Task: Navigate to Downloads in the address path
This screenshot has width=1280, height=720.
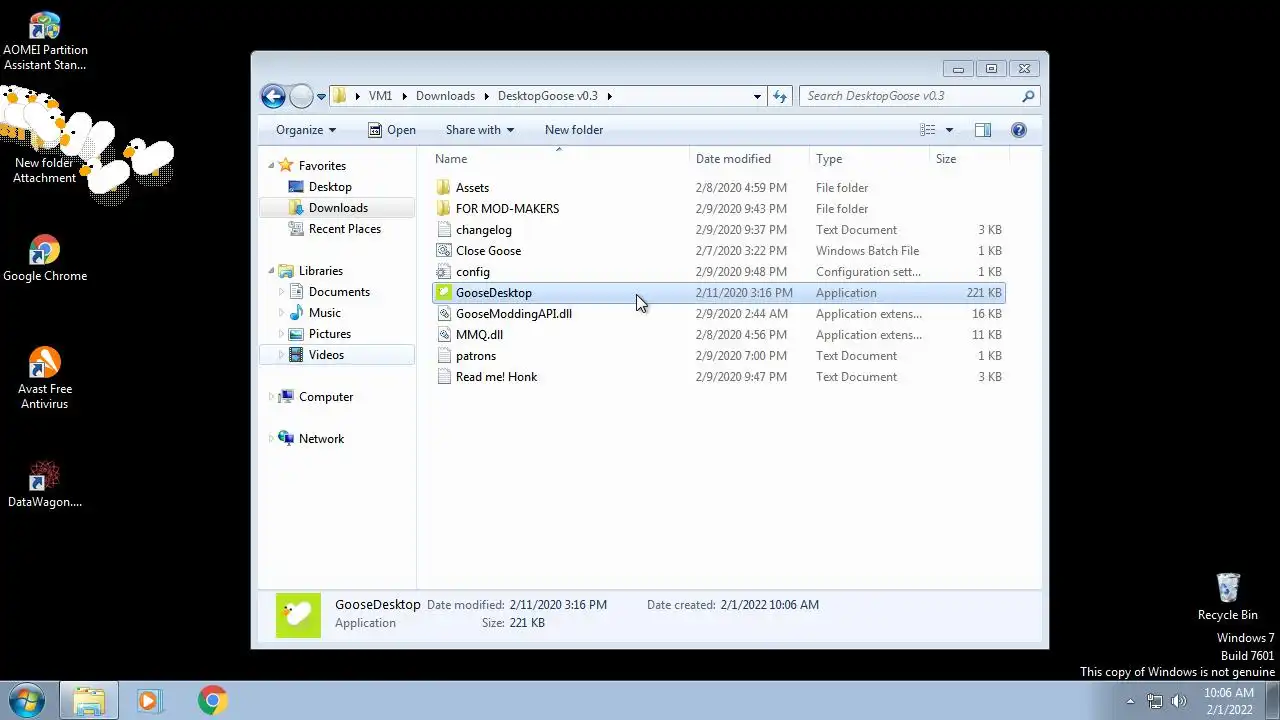Action: click(x=445, y=96)
